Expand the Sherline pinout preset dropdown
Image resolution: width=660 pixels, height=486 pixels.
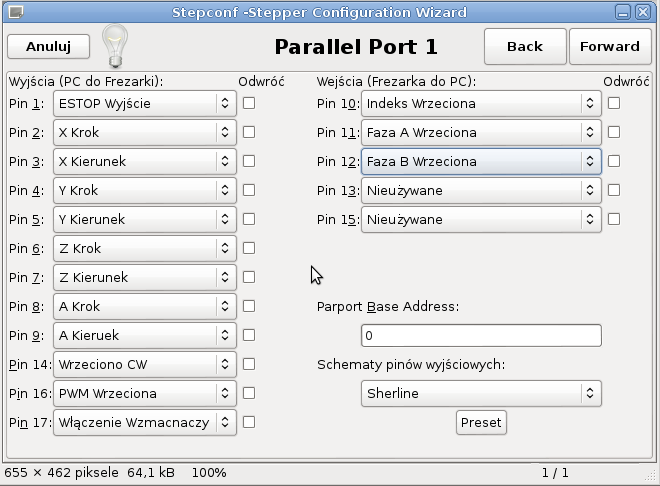480,393
